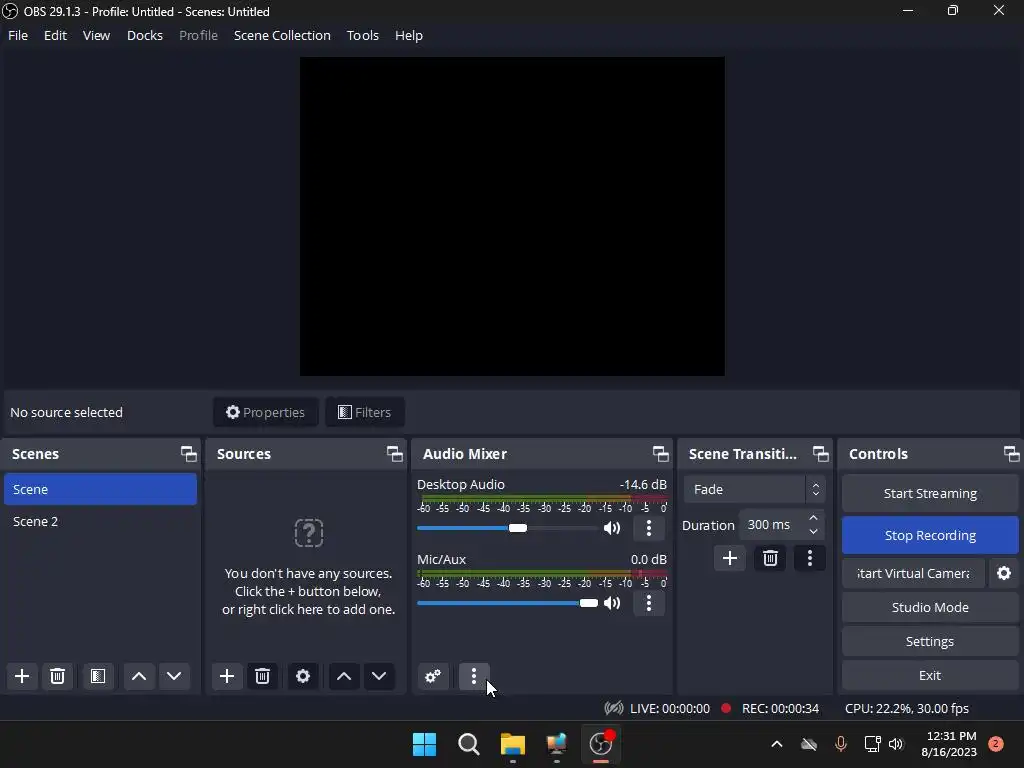This screenshot has width=1024, height=768.
Task: Click the Filters button
Action: (x=364, y=412)
